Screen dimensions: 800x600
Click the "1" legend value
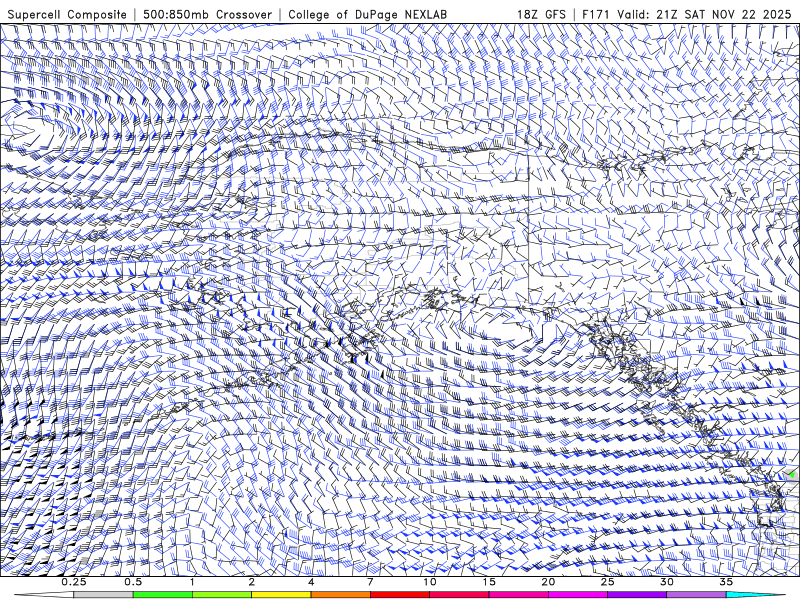click(x=192, y=582)
